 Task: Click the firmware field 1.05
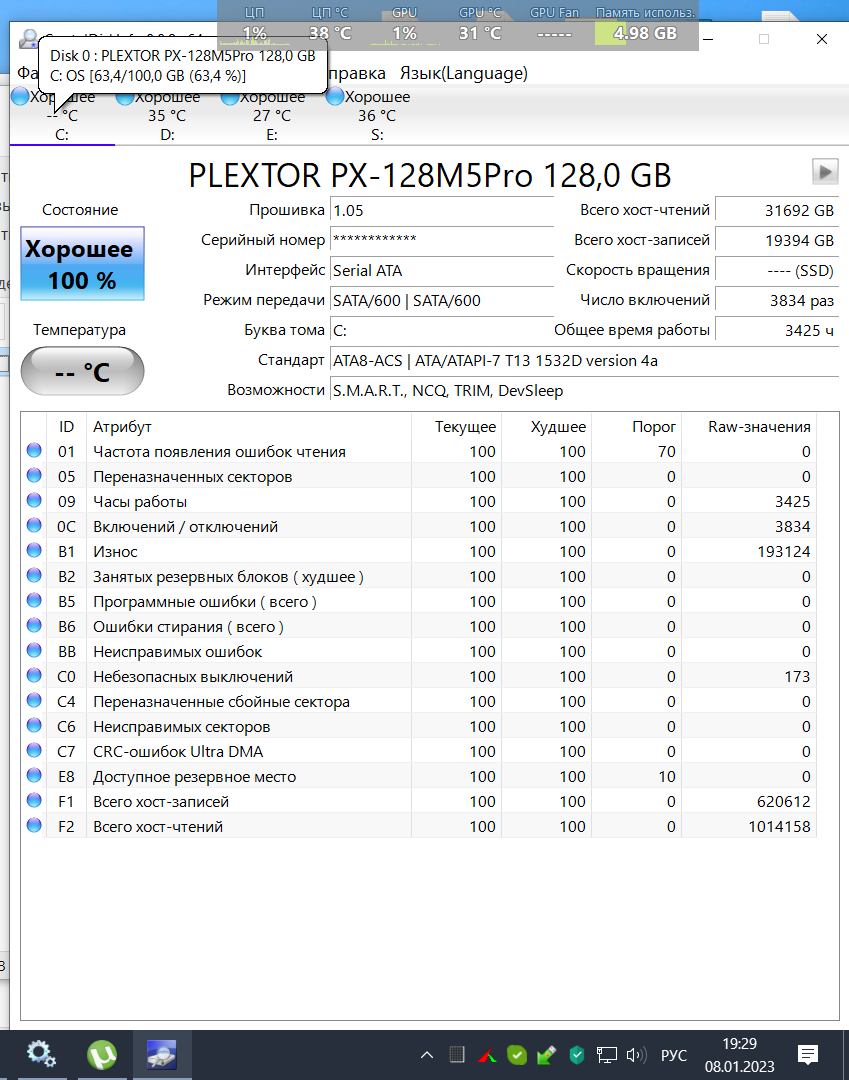click(x=442, y=210)
